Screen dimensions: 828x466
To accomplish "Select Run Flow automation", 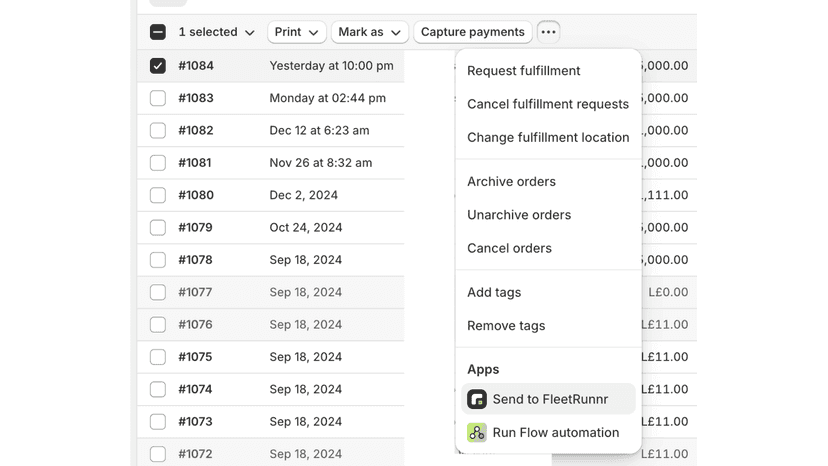I will click(548, 433).
